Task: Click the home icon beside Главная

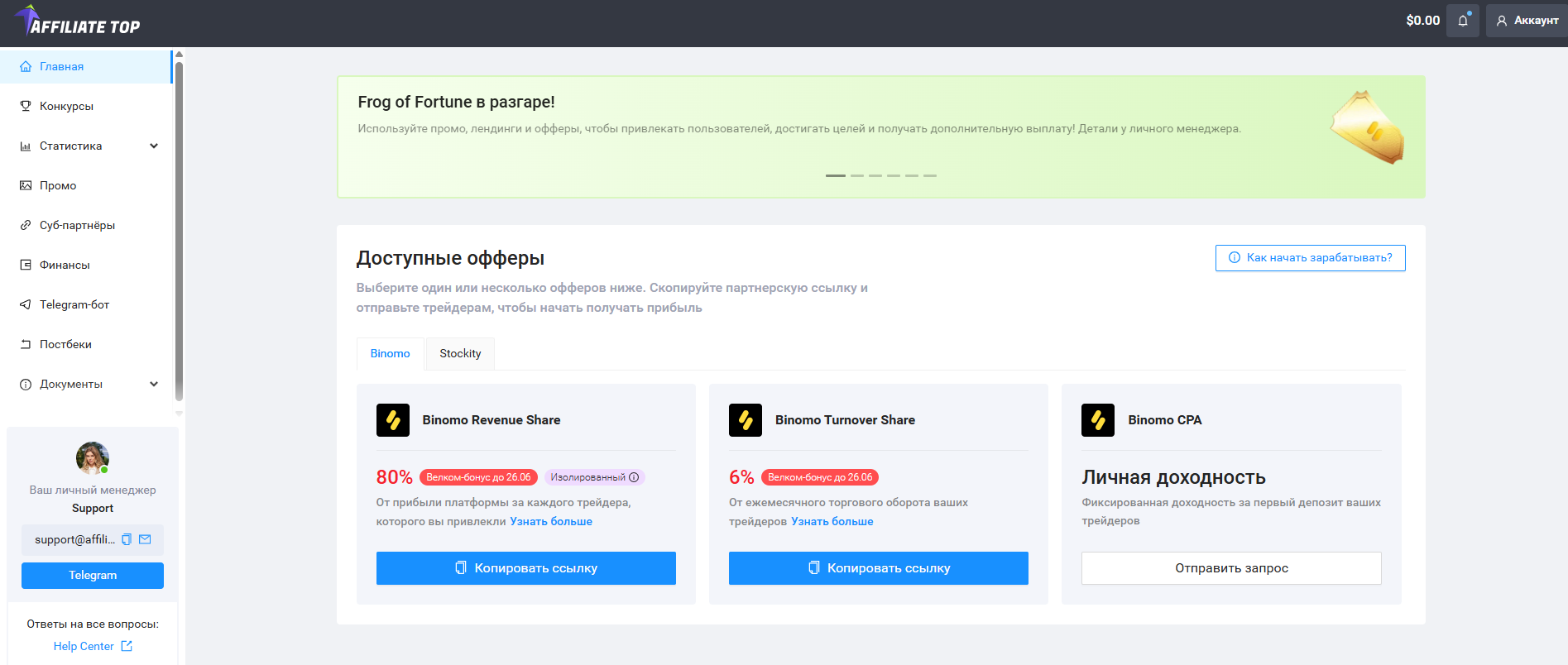Action: pyautogui.click(x=26, y=66)
